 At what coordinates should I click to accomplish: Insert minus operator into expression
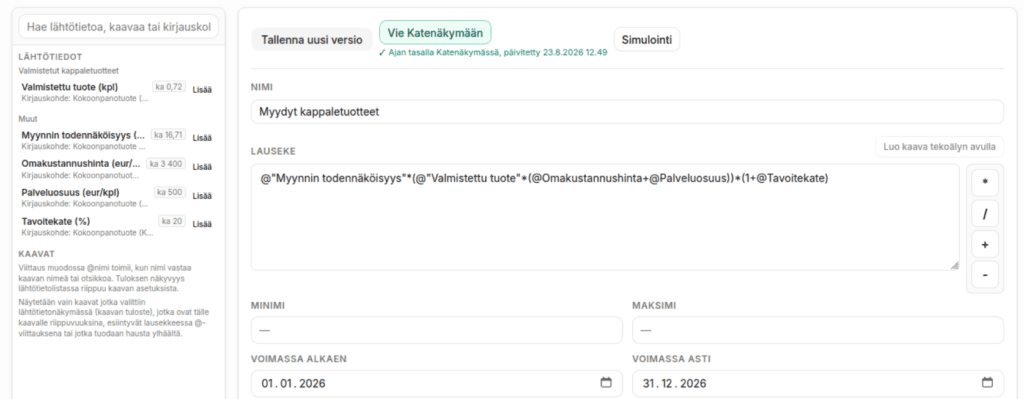coord(985,275)
